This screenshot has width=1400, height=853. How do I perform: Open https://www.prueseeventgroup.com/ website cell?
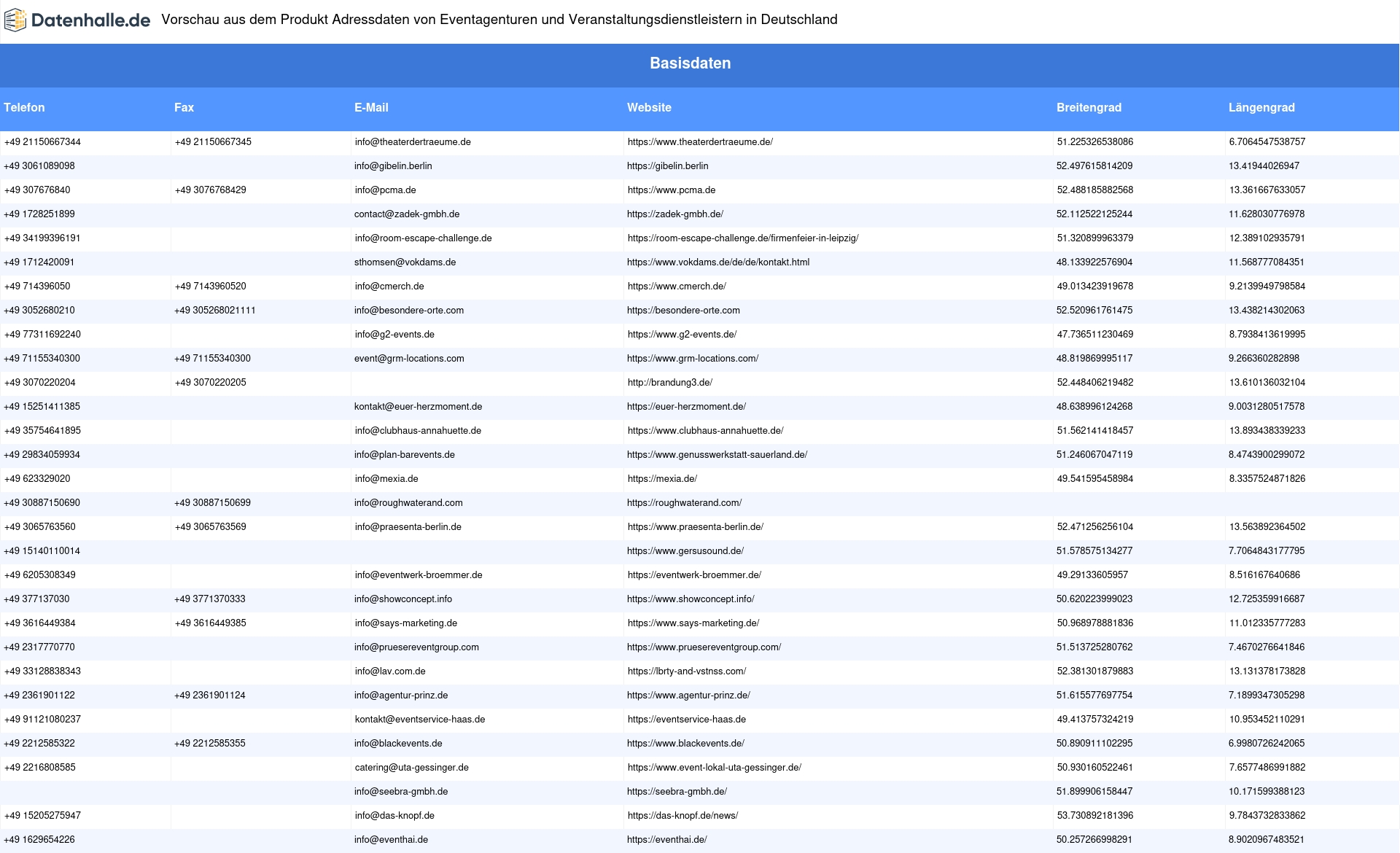pyautogui.click(x=704, y=647)
